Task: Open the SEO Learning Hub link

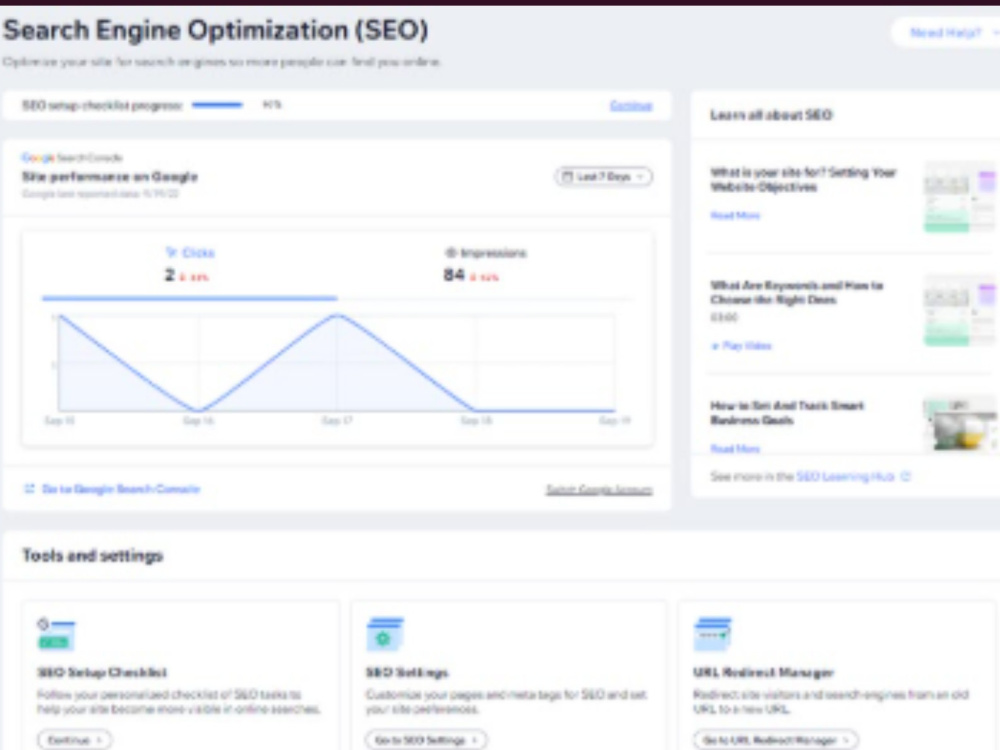Action: 846,476
